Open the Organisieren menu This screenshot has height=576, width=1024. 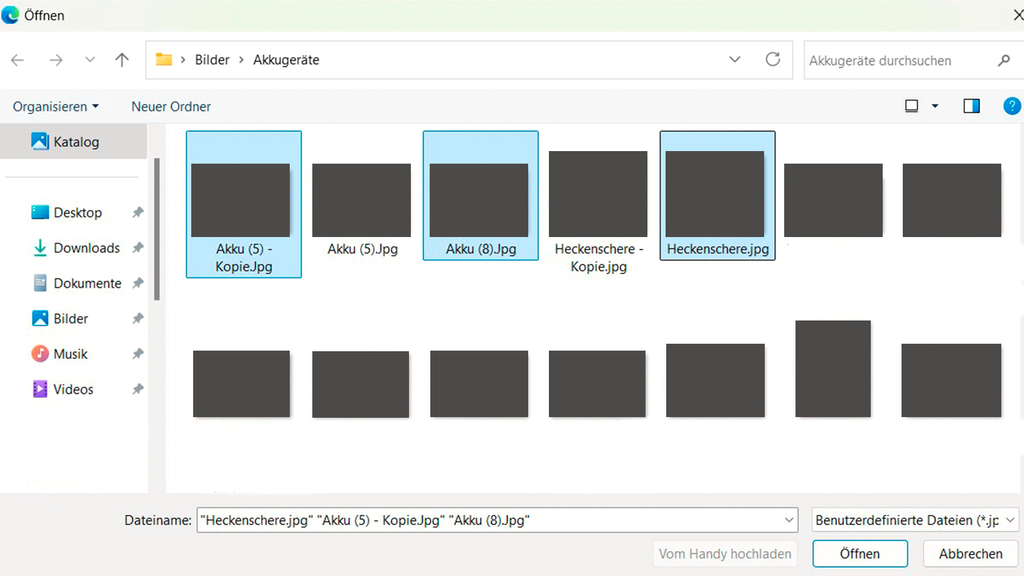(x=56, y=106)
